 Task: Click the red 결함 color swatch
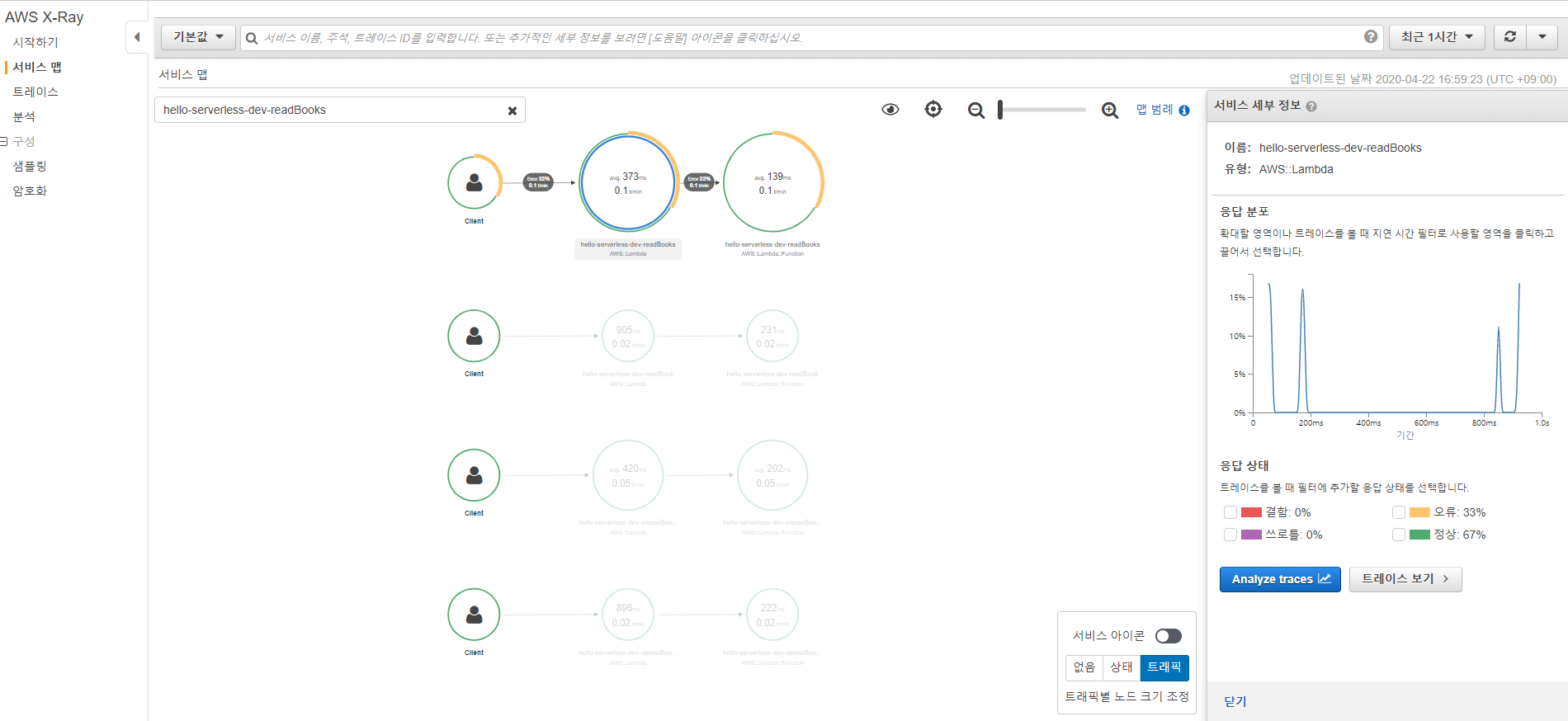[x=1251, y=512]
